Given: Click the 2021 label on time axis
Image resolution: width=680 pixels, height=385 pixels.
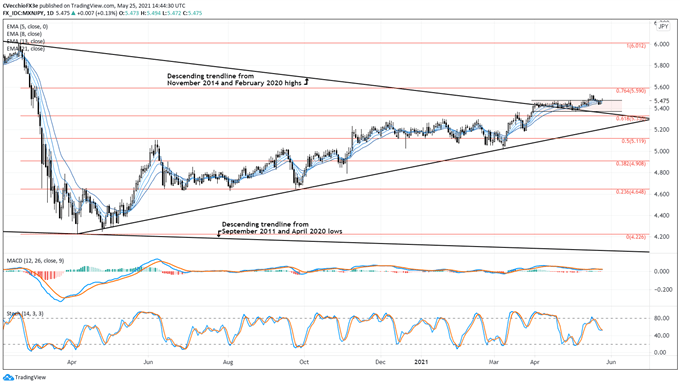Looking at the screenshot, I should [421, 362].
